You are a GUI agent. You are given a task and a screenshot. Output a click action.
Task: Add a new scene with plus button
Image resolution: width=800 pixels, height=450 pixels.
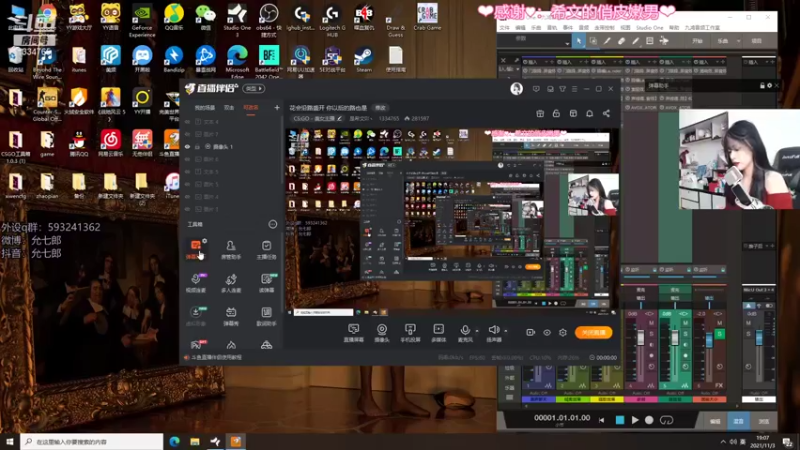click(x=277, y=108)
